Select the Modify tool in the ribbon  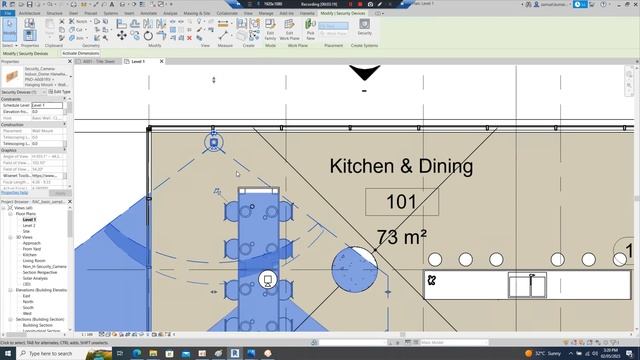click(x=9, y=29)
